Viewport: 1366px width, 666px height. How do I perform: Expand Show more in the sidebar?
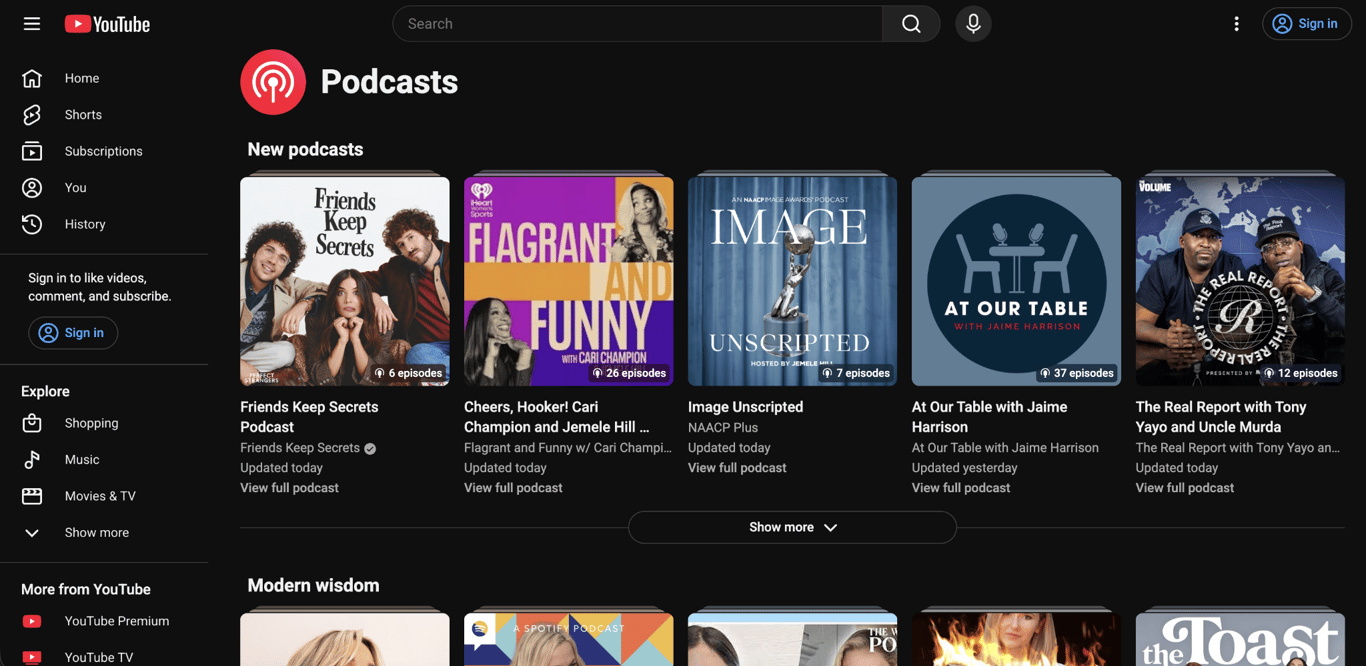point(96,532)
